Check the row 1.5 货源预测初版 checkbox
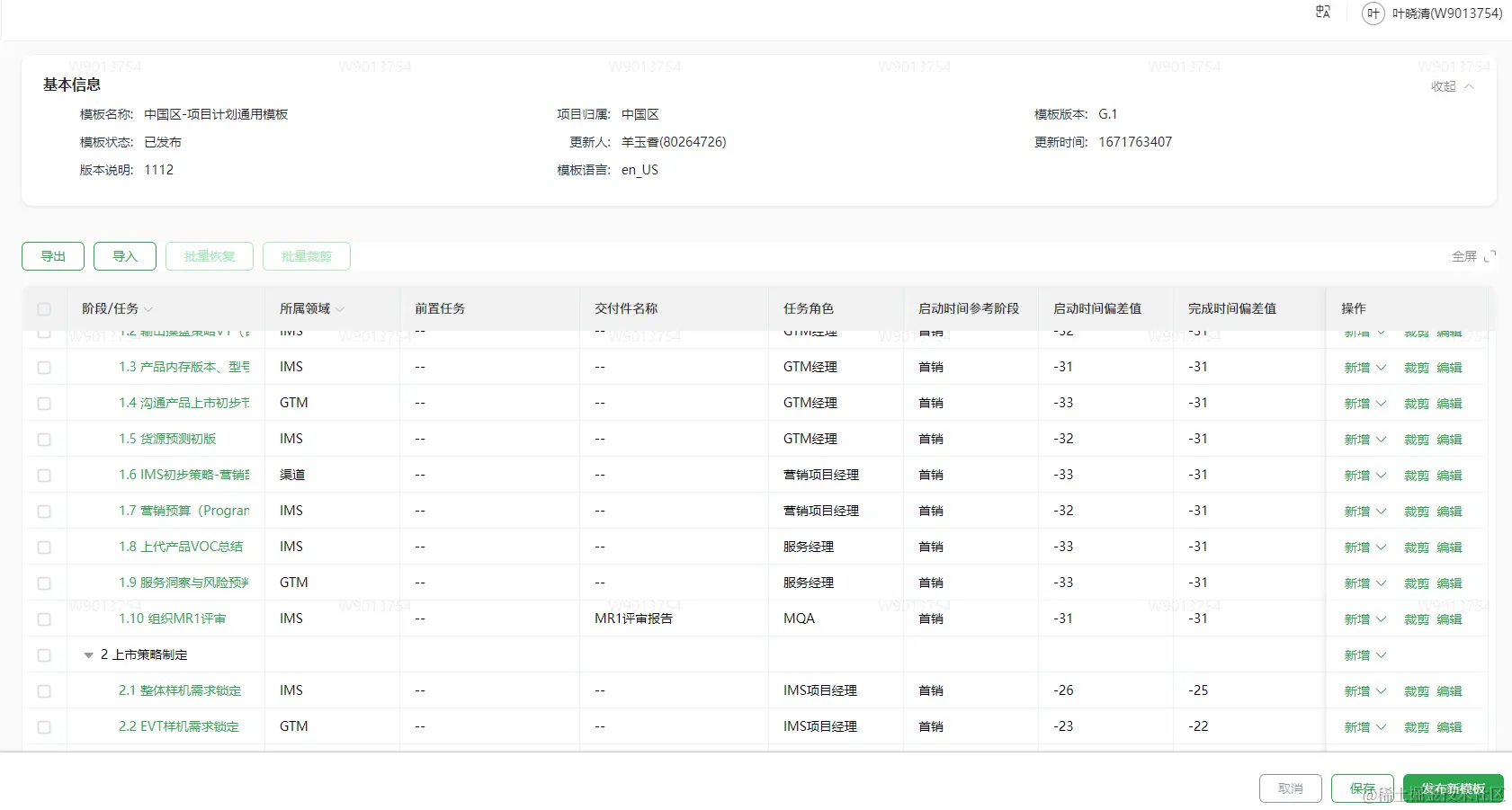 coord(44,440)
